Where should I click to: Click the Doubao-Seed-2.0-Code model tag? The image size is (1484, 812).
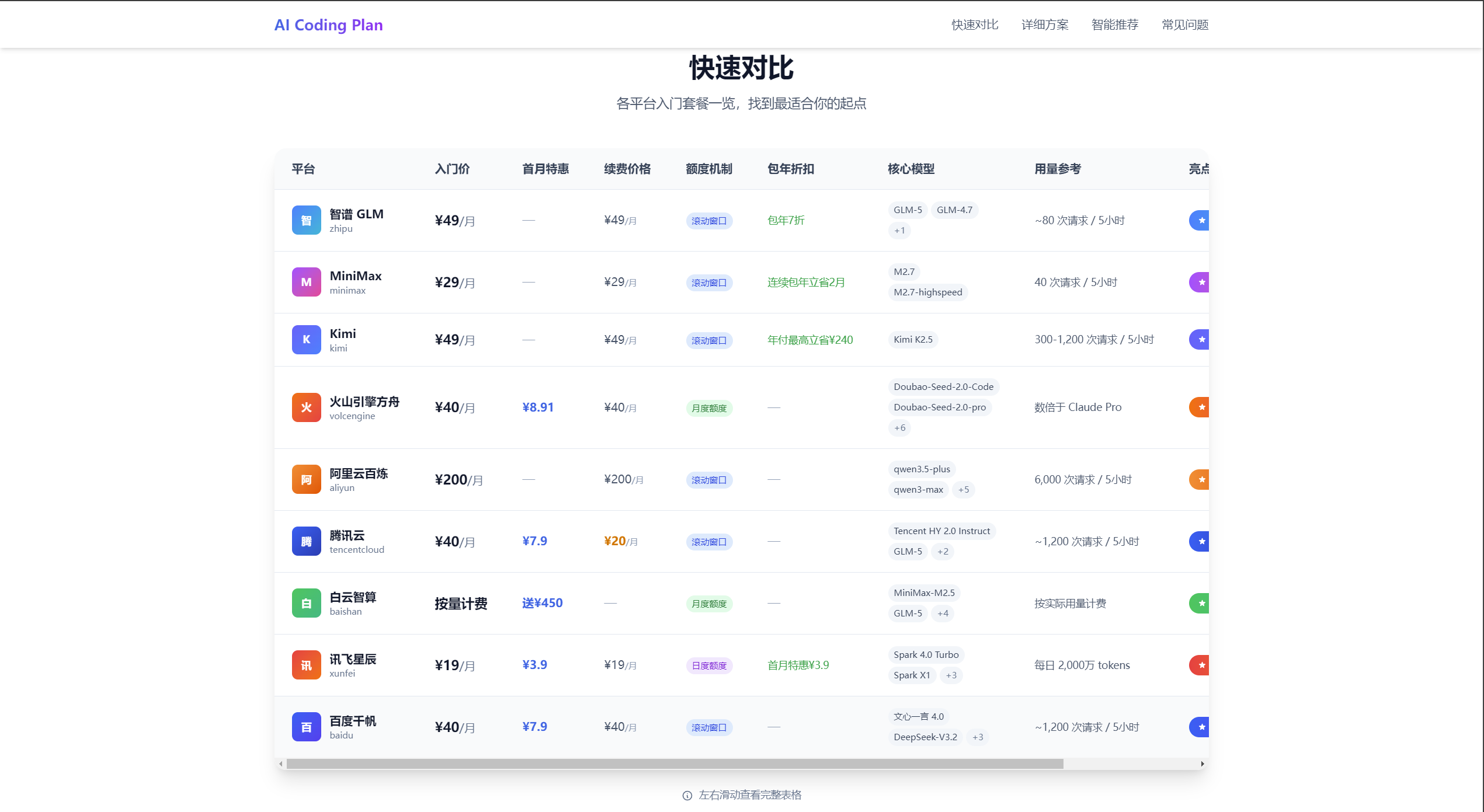(x=944, y=387)
